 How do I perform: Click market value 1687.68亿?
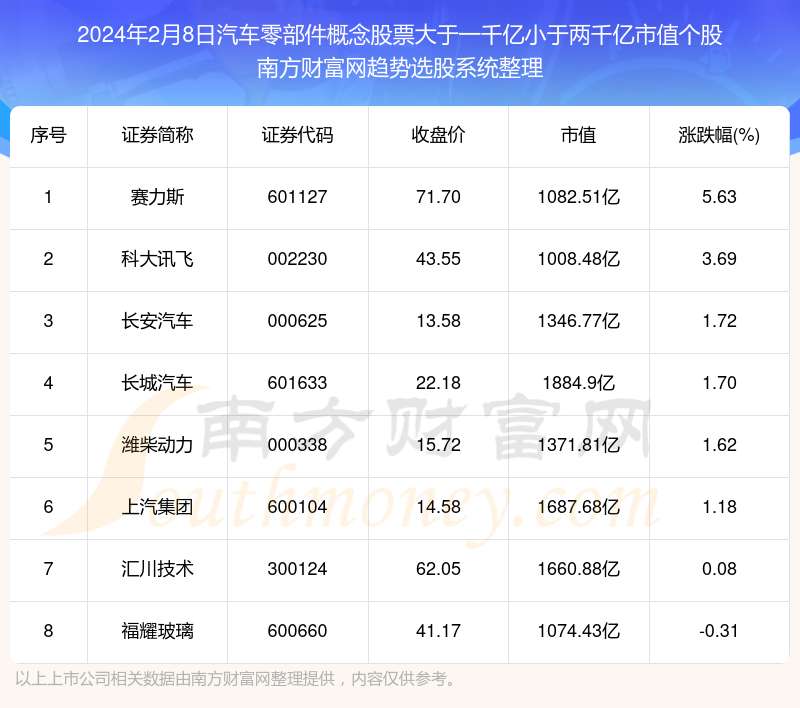click(x=579, y=507)
